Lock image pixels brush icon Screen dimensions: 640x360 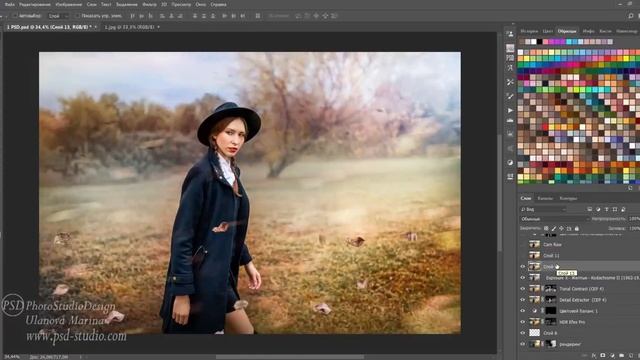click(554, 229)
